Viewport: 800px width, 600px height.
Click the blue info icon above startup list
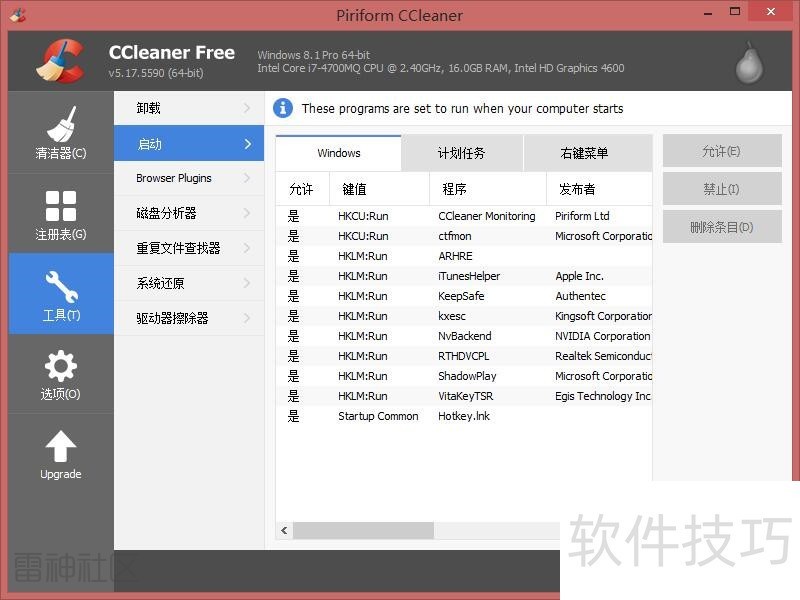283,108
